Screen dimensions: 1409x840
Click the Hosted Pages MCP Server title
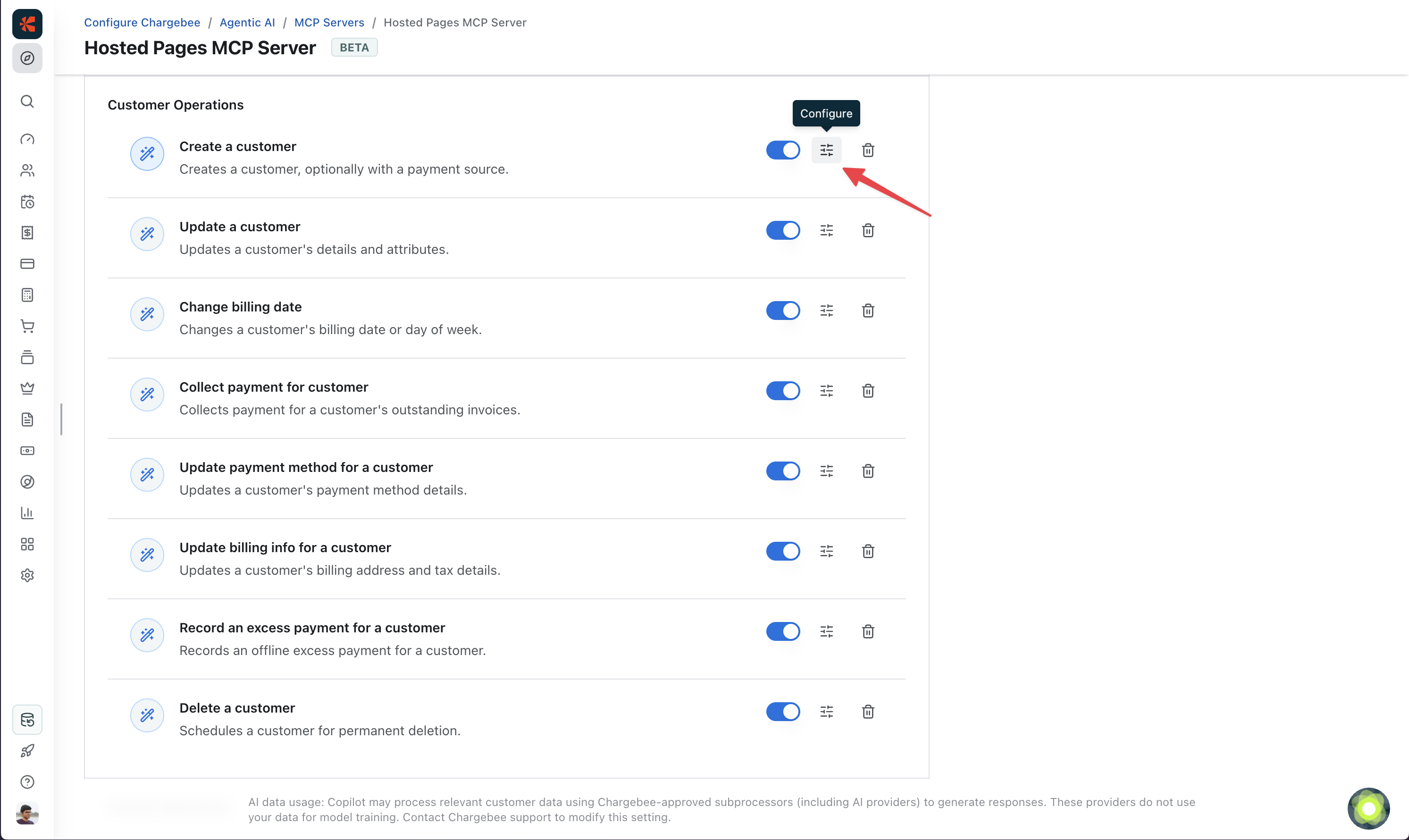(x=200, y=48)
